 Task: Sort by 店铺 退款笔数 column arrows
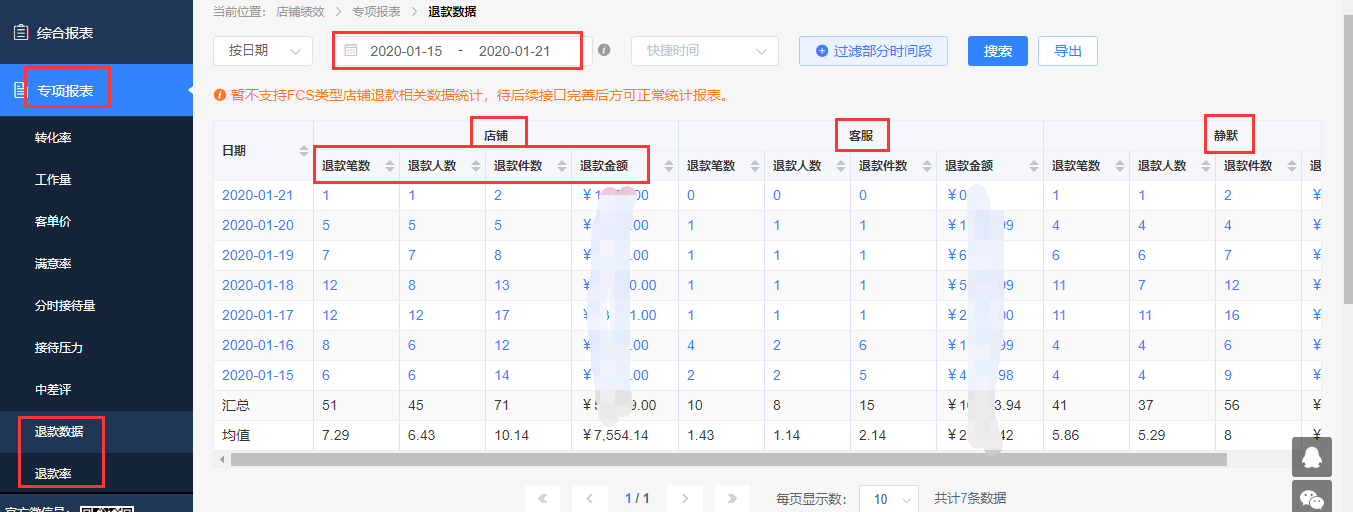click(390, 166)
